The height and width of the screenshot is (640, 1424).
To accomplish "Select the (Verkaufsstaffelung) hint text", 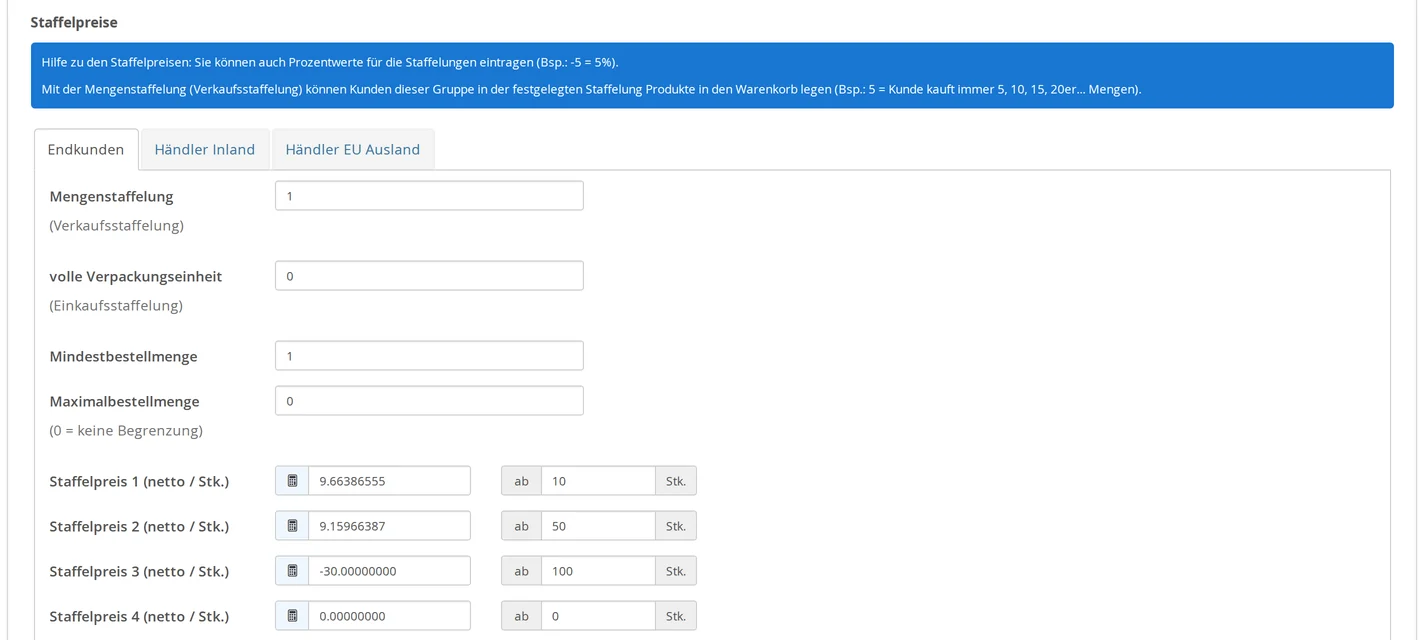I will (116, 226).
